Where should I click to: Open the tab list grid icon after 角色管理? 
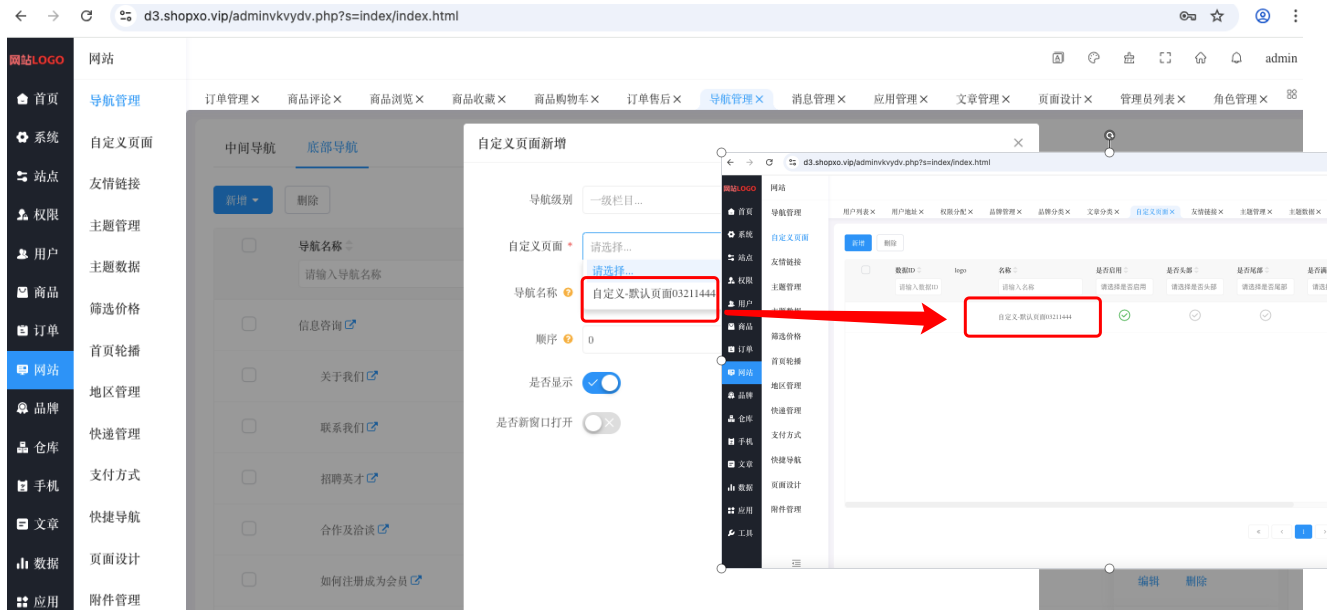[x=1292, y=94]
